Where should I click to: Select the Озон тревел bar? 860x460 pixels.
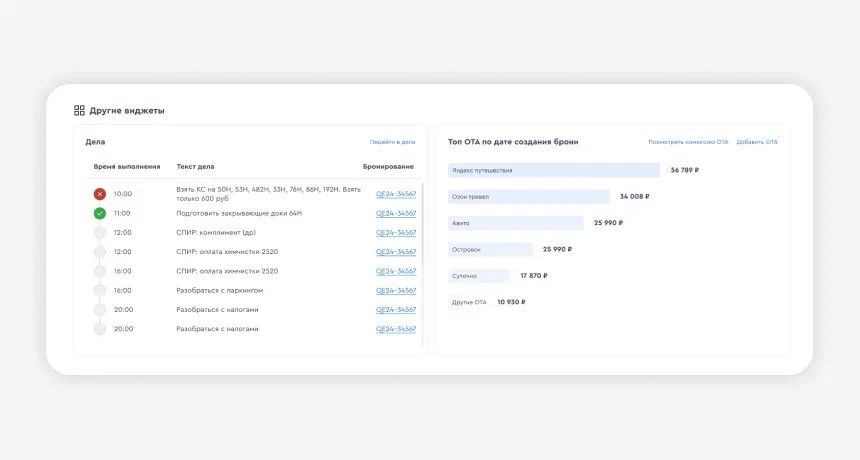tap(529, 196)
